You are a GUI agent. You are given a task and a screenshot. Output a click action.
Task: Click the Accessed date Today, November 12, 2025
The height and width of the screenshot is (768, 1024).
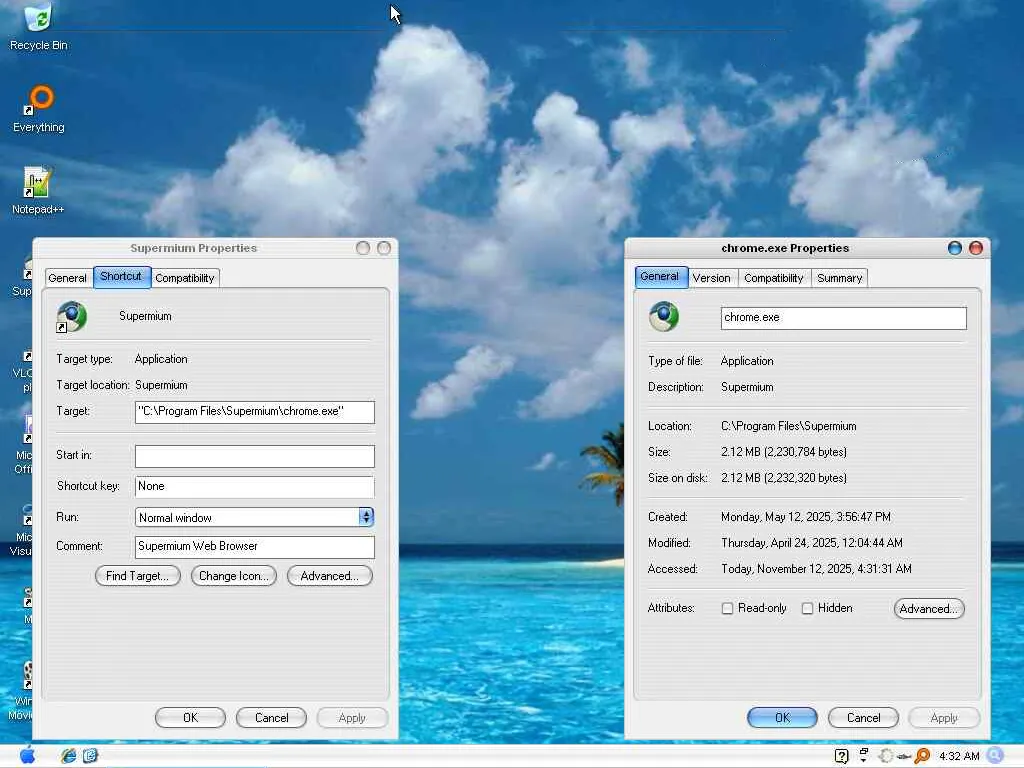[816, 569]
